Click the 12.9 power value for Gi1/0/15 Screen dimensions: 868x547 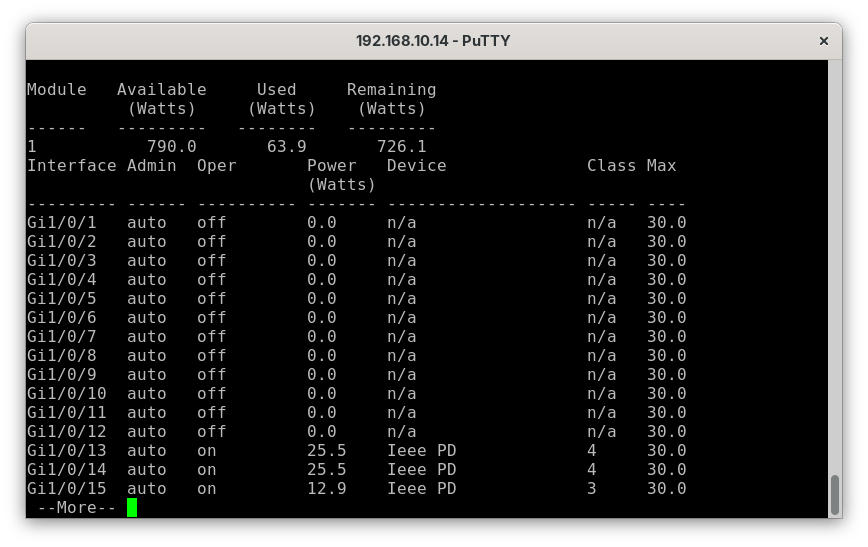tap(327, 488)
